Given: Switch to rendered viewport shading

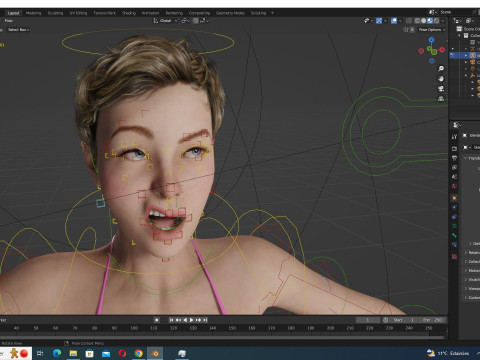Looking at the screenshot, I should pos(436,21).
